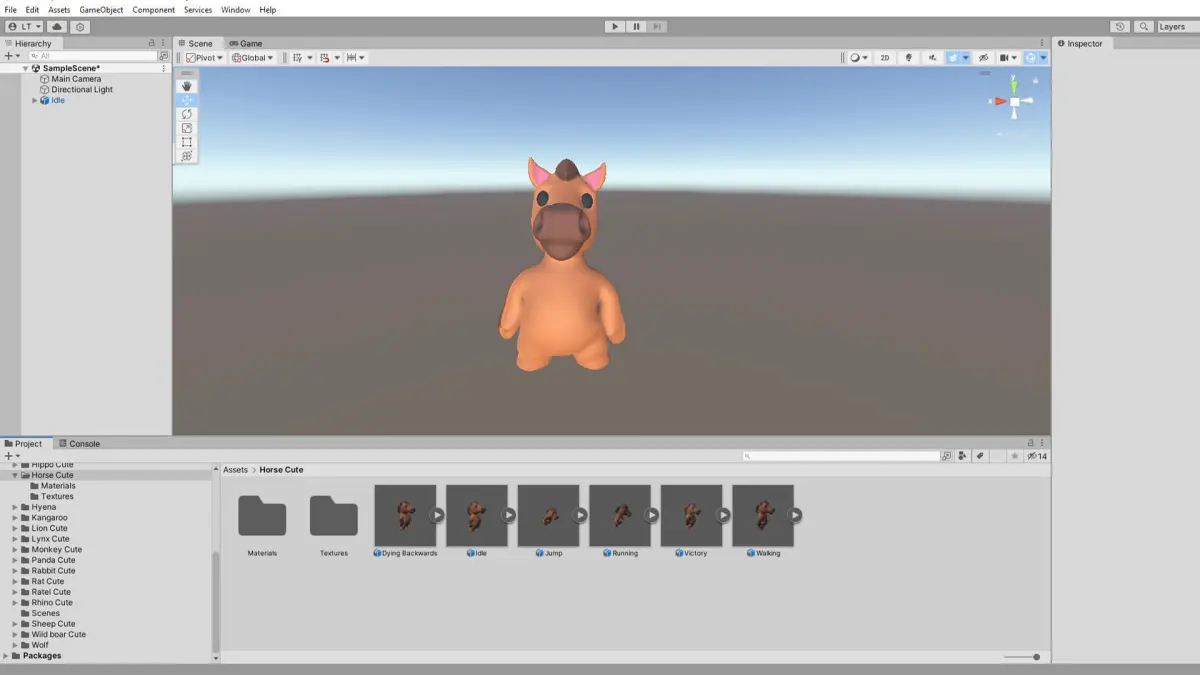
Task: Lock the Hierarchy panel
Action: pyautogui.click(x=152, y=43)
